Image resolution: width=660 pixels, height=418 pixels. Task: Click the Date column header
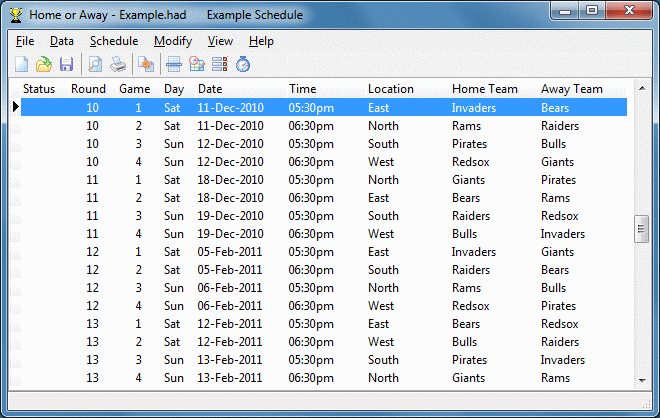[210, 89]
